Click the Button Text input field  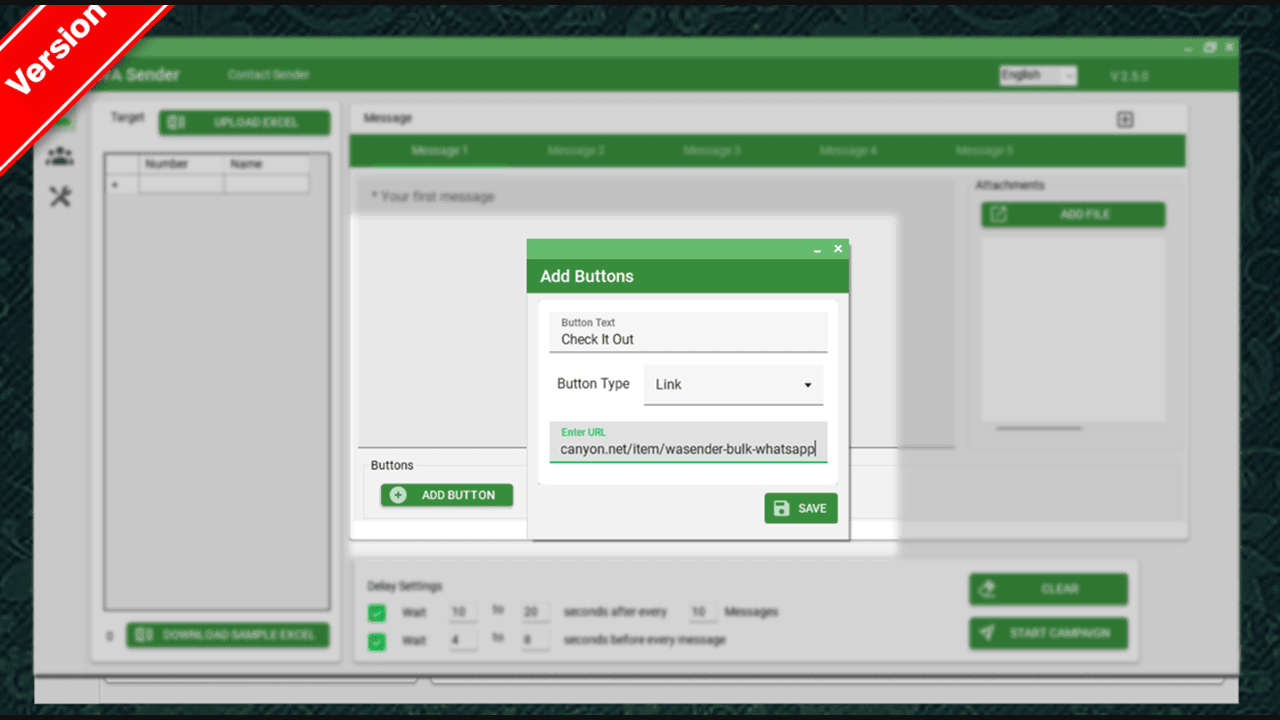coord(688,339)
